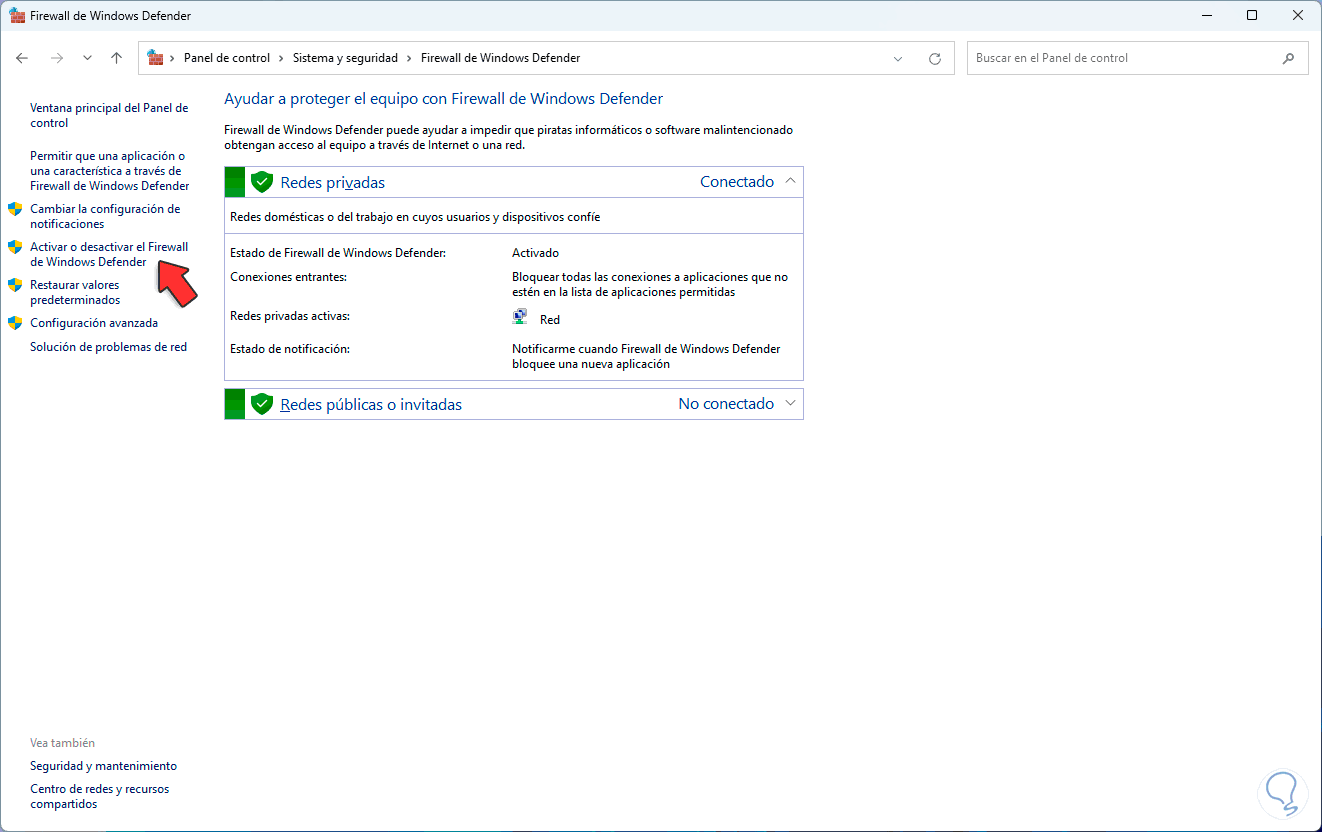Open 'Cambiar la configuración de notificaciones'
The height and width of the screenshot is (832, 1322).
[x=105, y=217]
